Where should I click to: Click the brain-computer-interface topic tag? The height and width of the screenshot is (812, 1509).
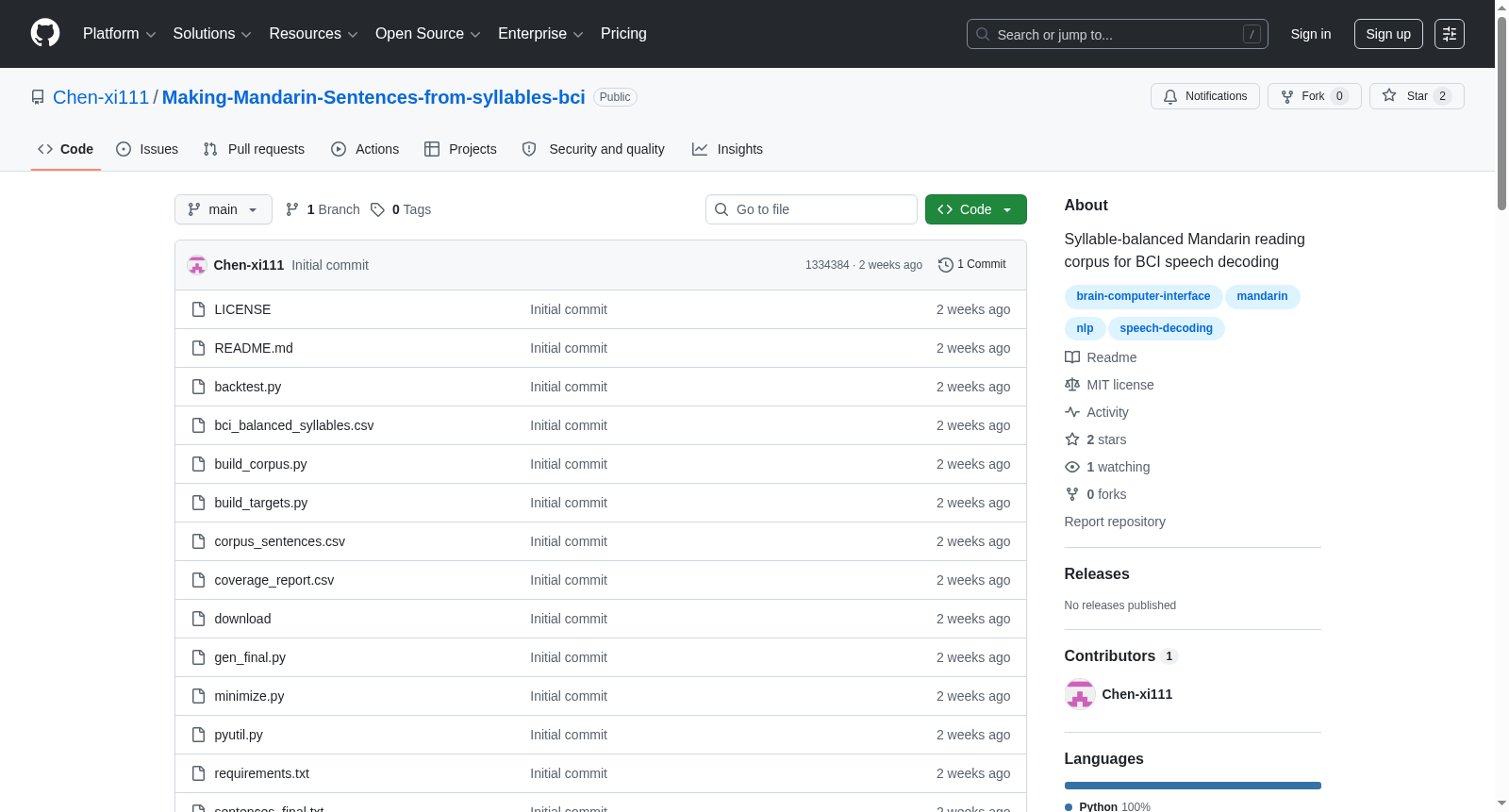pos(1143,296)
